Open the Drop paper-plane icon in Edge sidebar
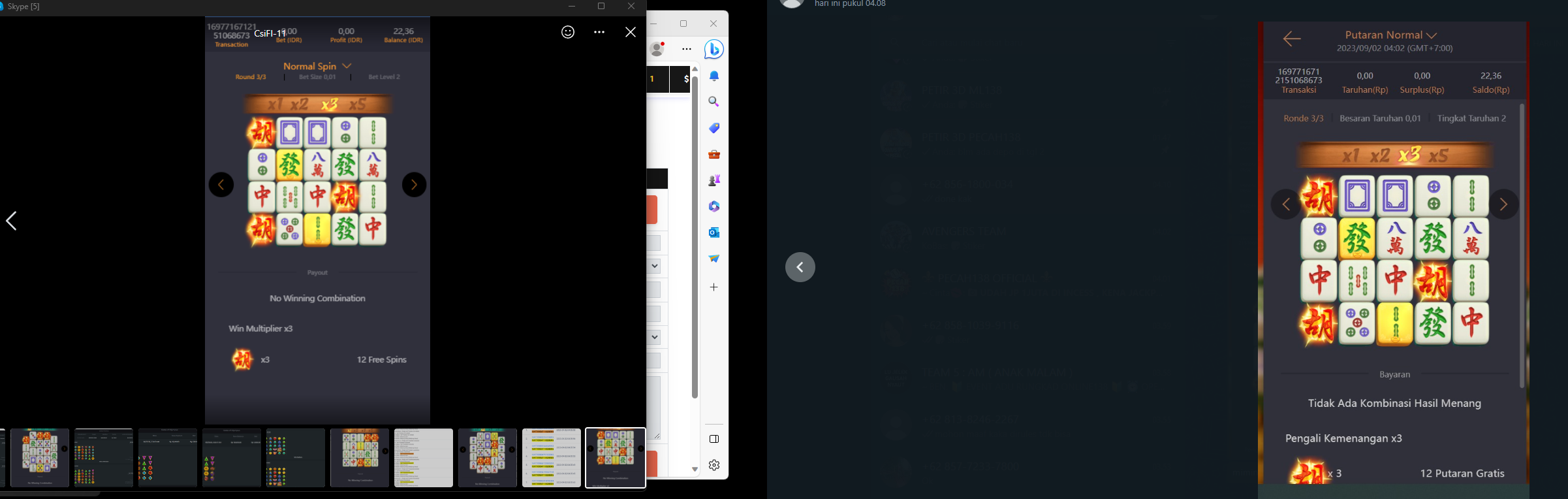The height and width of the screenshot is (499, 1568). pyautogui.click(x=714, y=259)
